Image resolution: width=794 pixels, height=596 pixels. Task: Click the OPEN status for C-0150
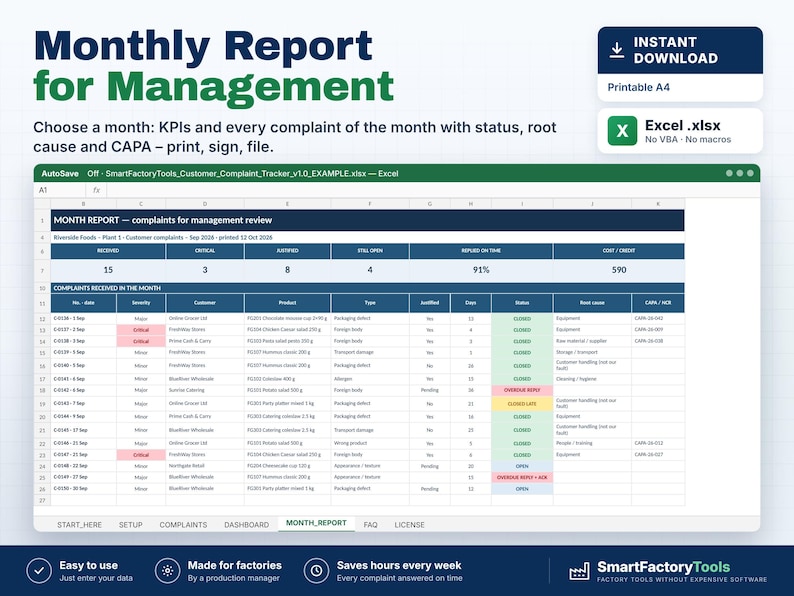[522, 489]
